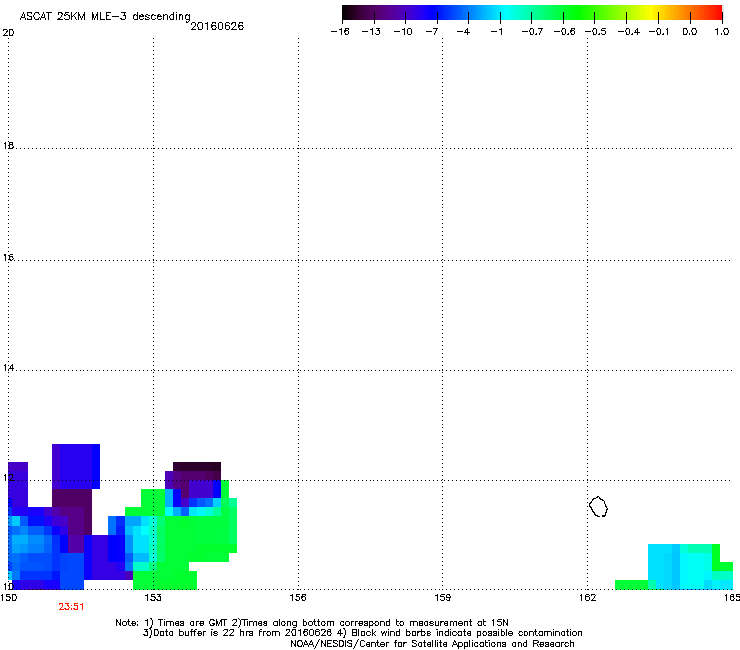Click the colorbar label -7
740x650 pixels.
[432, 32]
